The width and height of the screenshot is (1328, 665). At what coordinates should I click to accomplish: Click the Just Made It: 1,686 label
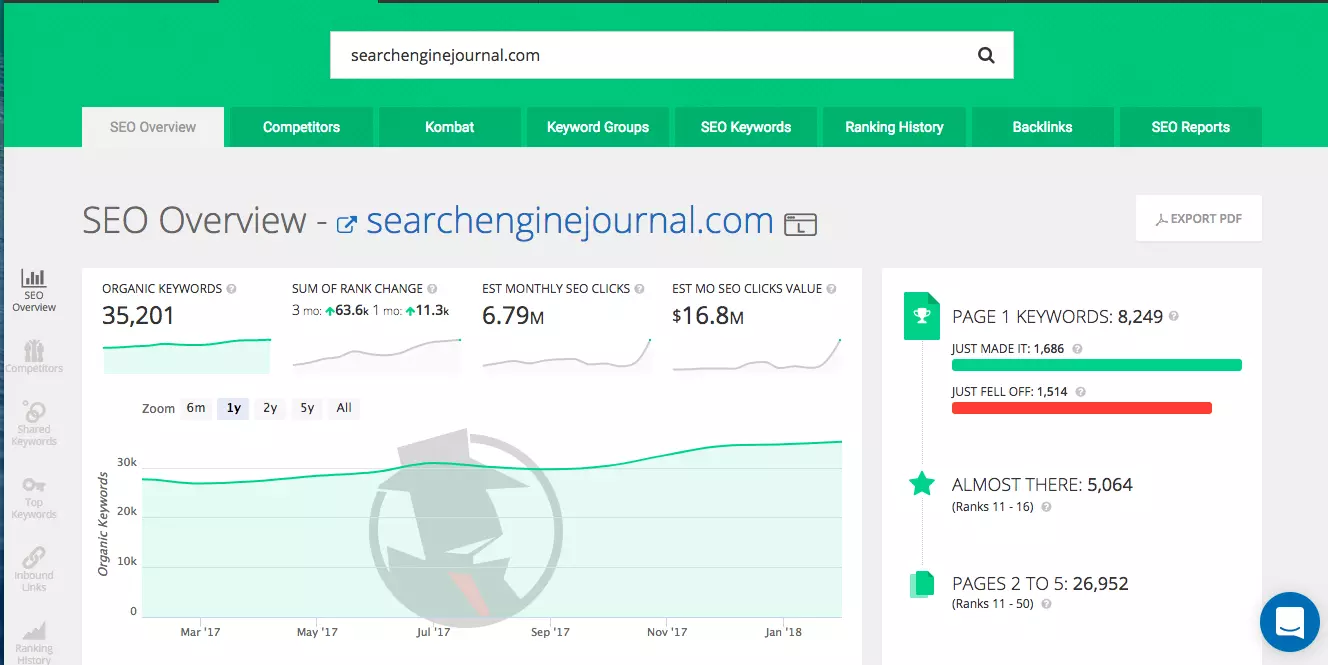[1008, 349]
